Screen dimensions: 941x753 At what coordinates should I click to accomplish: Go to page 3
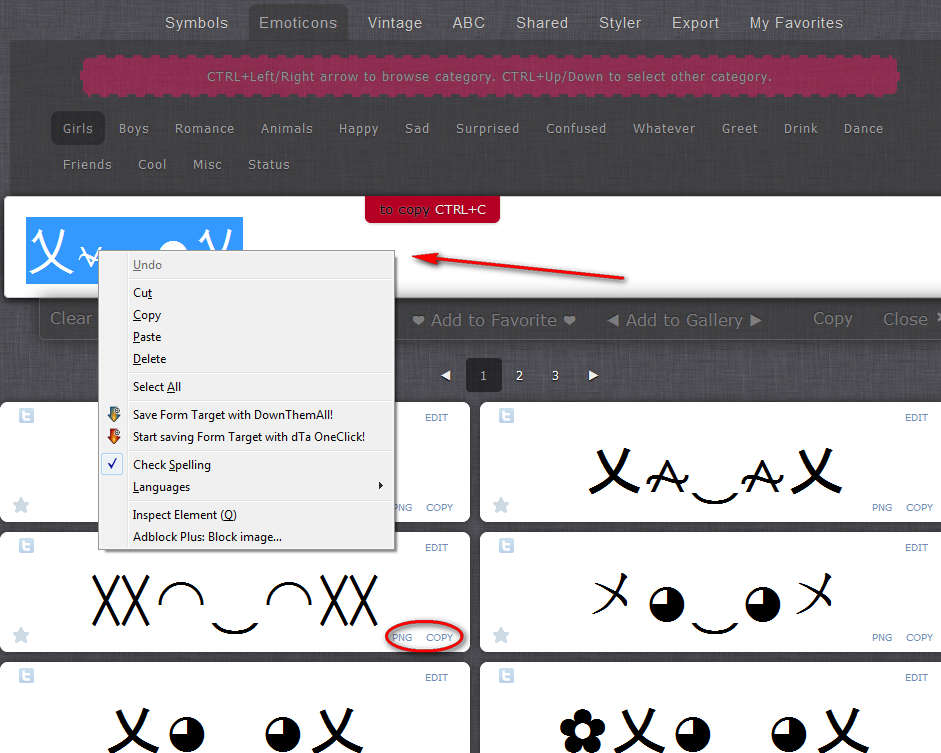(x=555, y=375)
